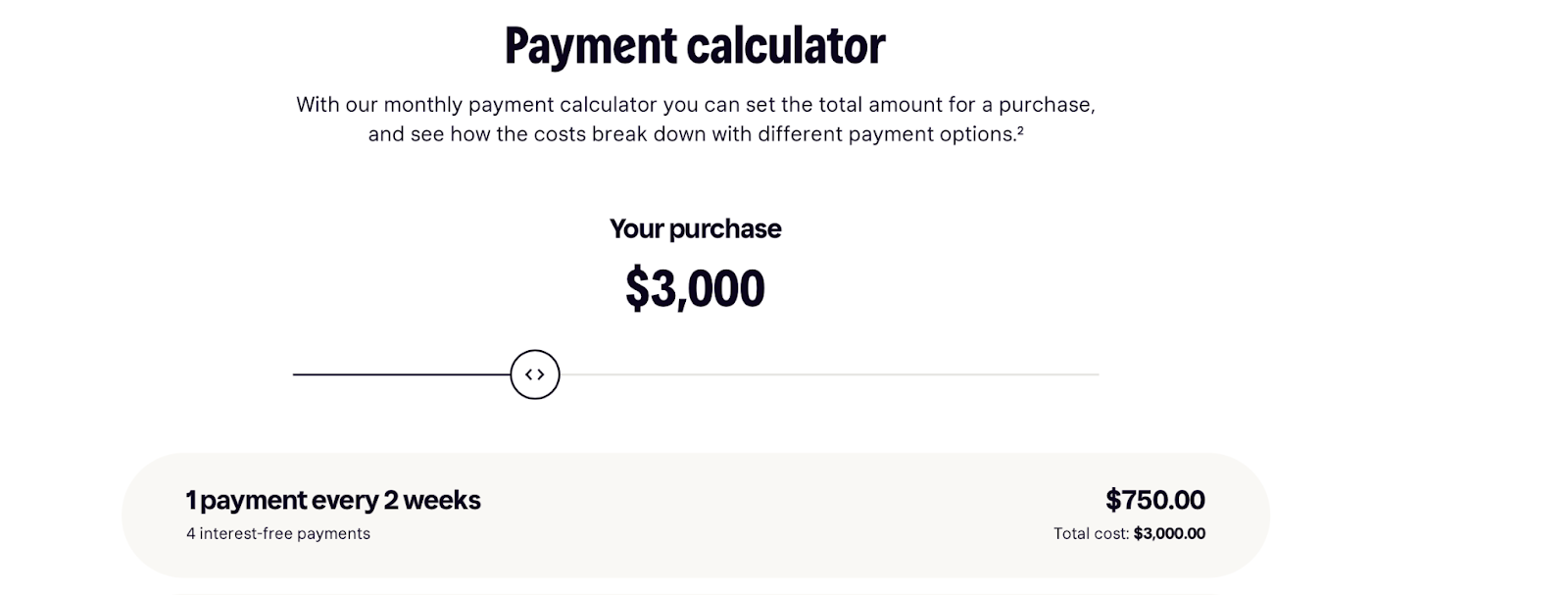Click the right chevron inside slider knob
The image size is (1568, 595).
click(541, 374)
